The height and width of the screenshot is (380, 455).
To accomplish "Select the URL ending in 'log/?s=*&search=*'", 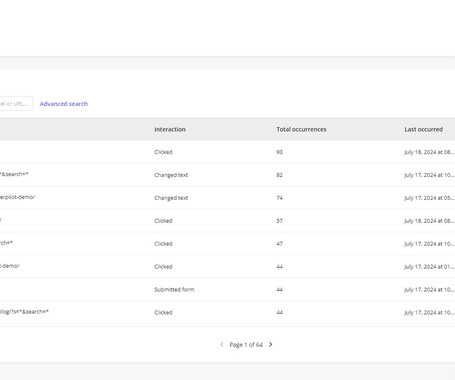I will coord(24,312).
